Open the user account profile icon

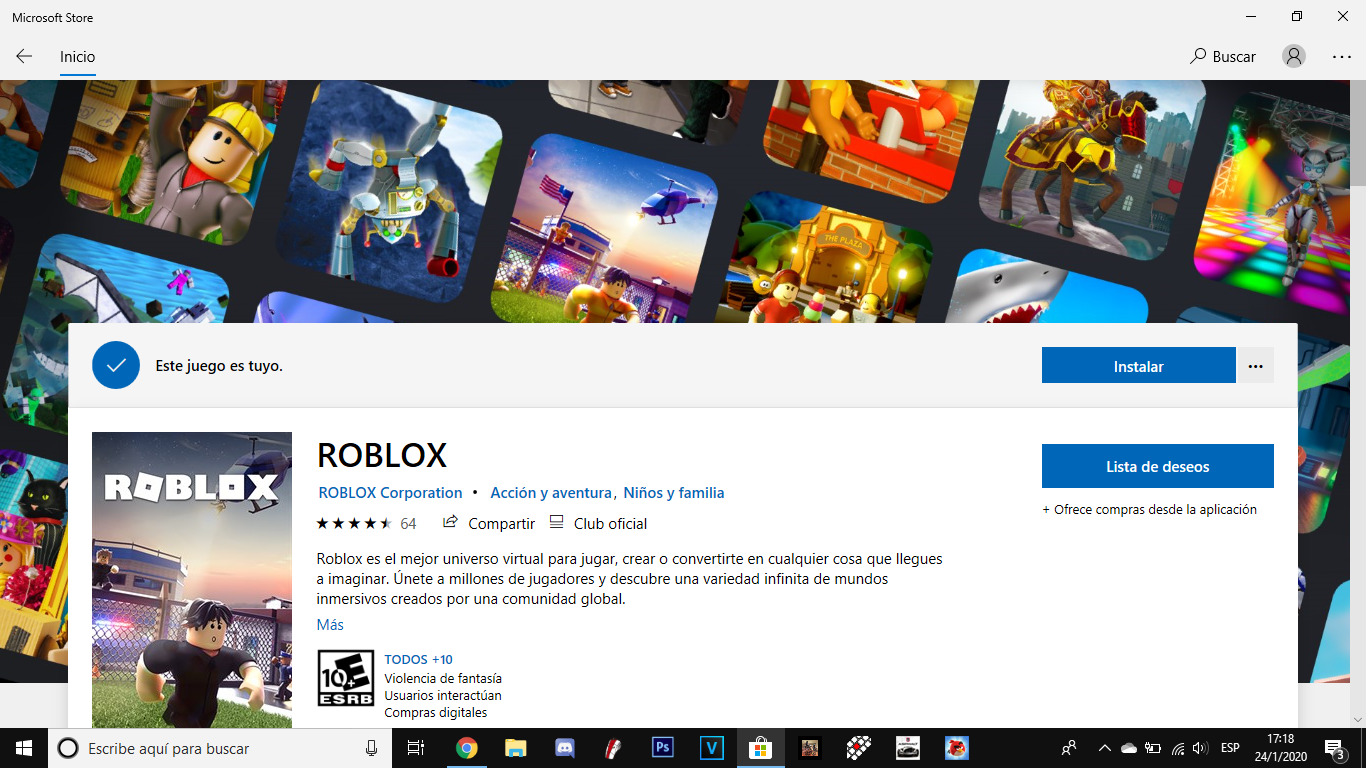1294,57
